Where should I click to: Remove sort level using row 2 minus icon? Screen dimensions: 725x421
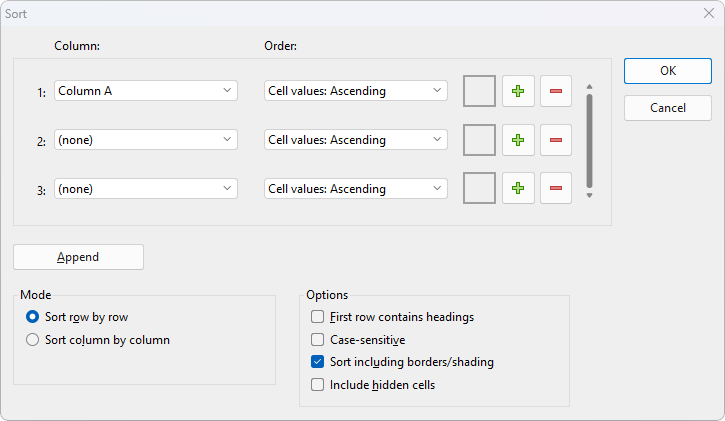coord(556,140)
